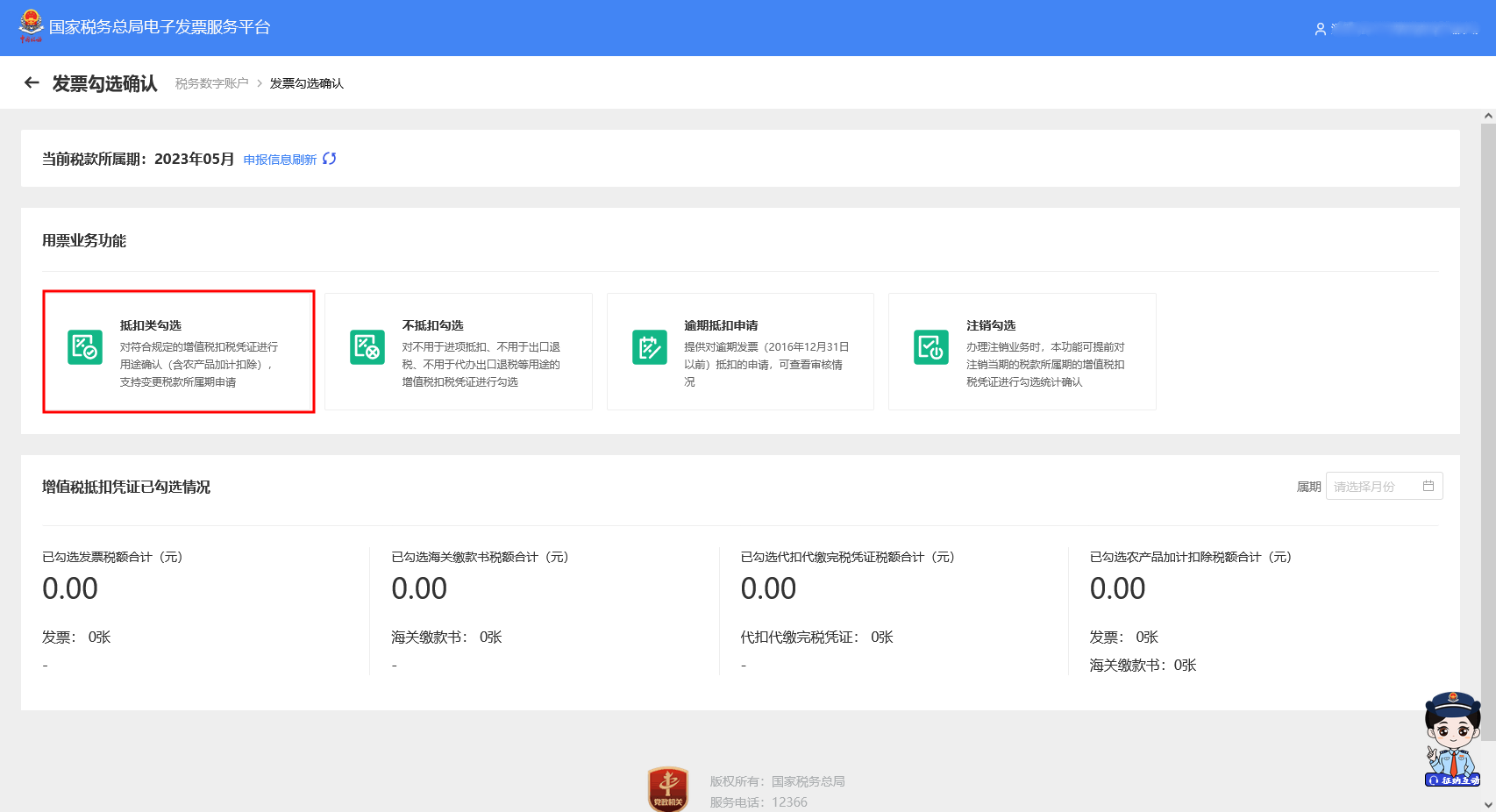Image resolution: width=1496 pixels, height=812 pixels.
Task: Click the 党政机关 badge in the footer
Action: click(x=668, y=788)
